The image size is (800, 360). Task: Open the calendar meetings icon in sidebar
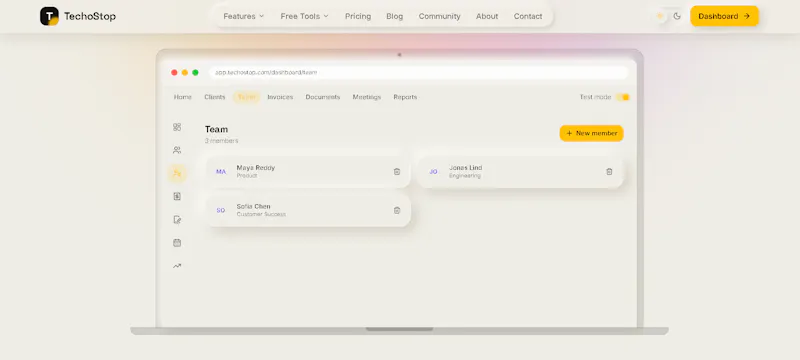coord(177,243)
